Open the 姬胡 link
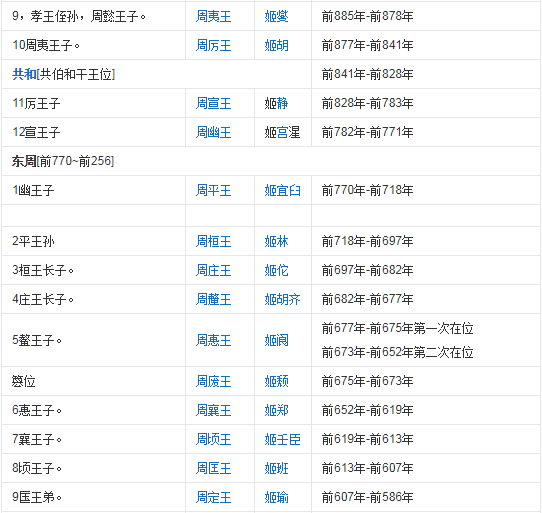The image size is (542, 513). pos(276,45)
